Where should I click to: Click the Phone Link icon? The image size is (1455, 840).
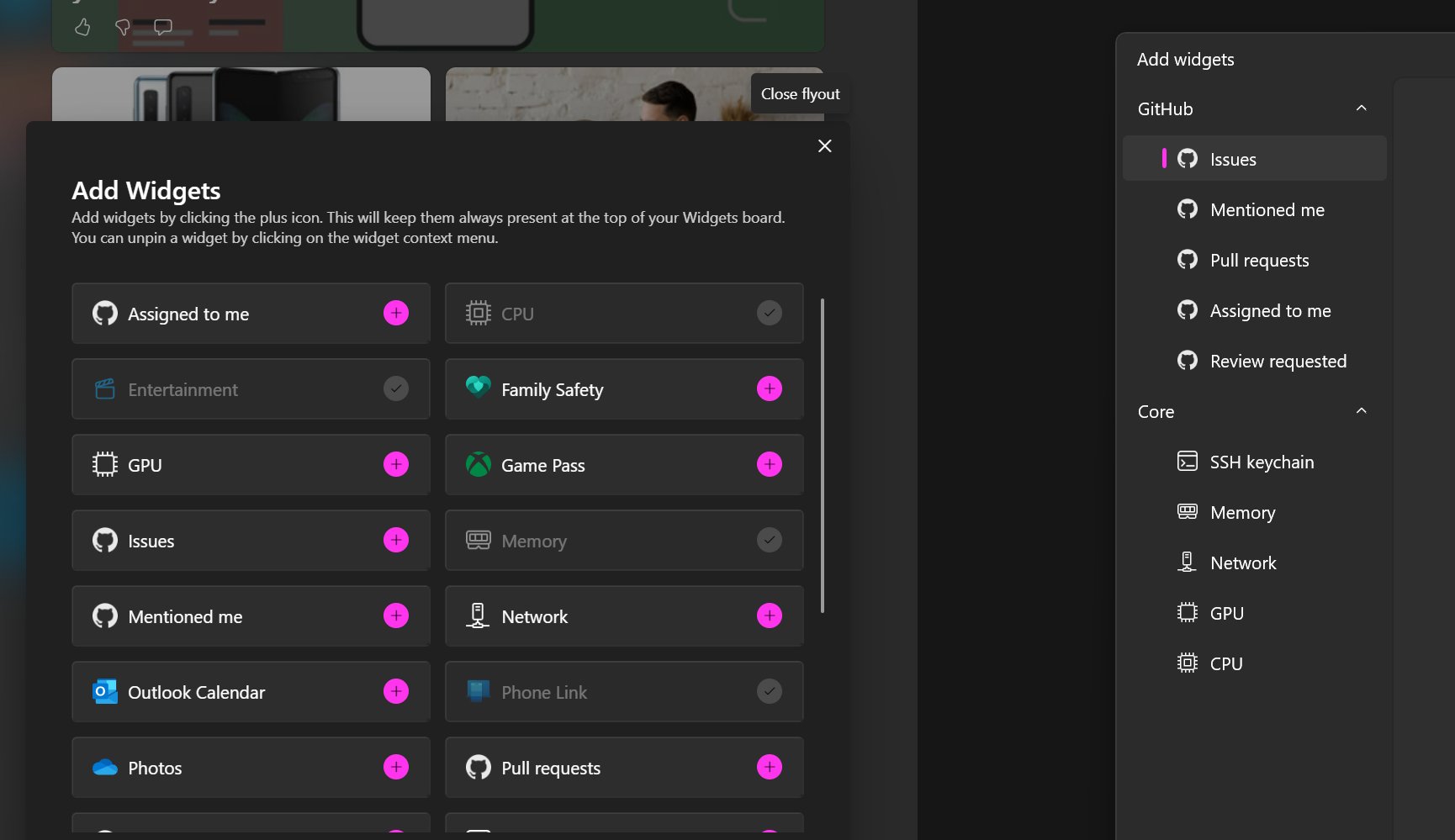click(x=478, y=691)
